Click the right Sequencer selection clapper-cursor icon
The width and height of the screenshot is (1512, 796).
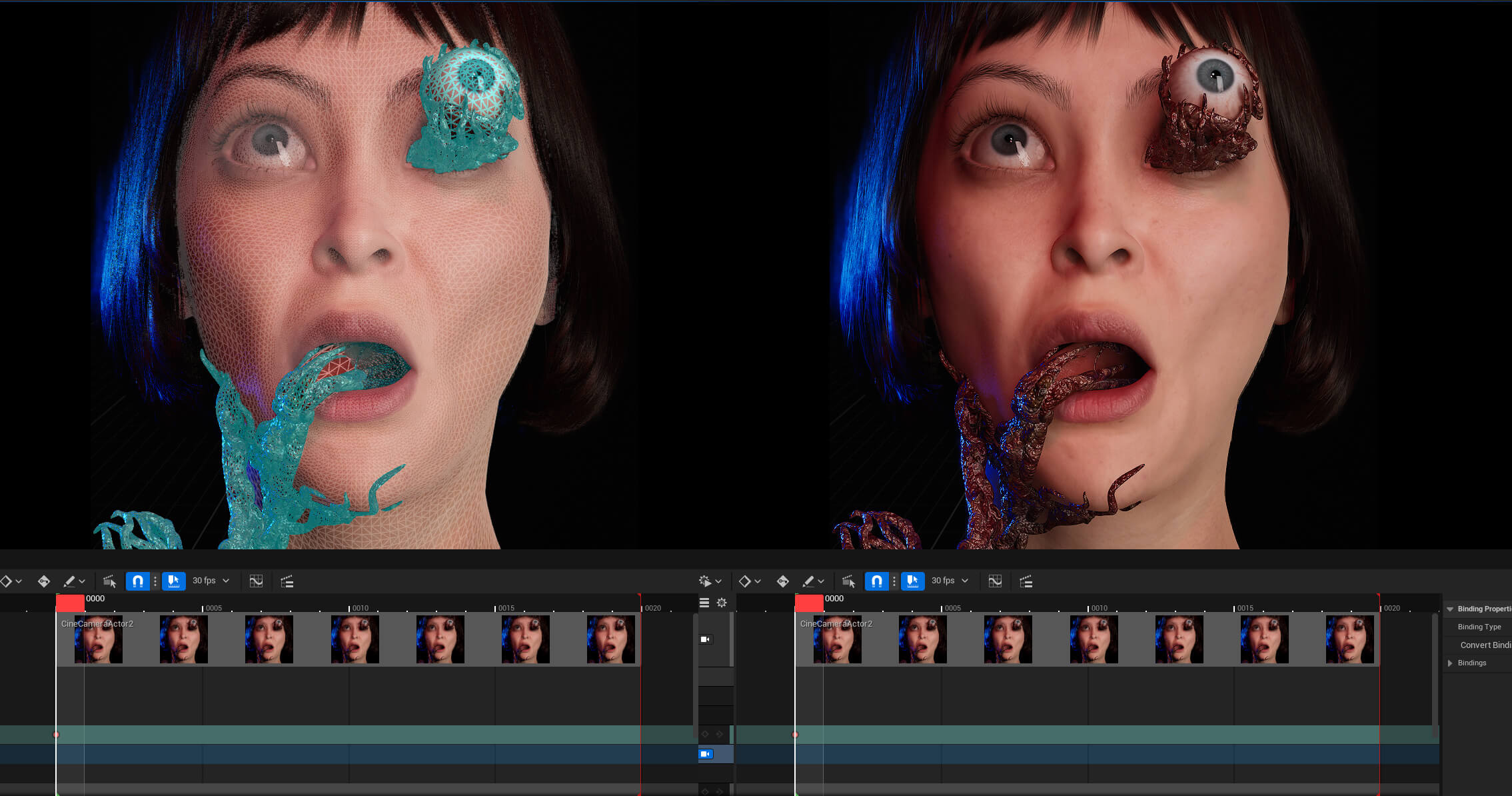[x=849, y=581]
